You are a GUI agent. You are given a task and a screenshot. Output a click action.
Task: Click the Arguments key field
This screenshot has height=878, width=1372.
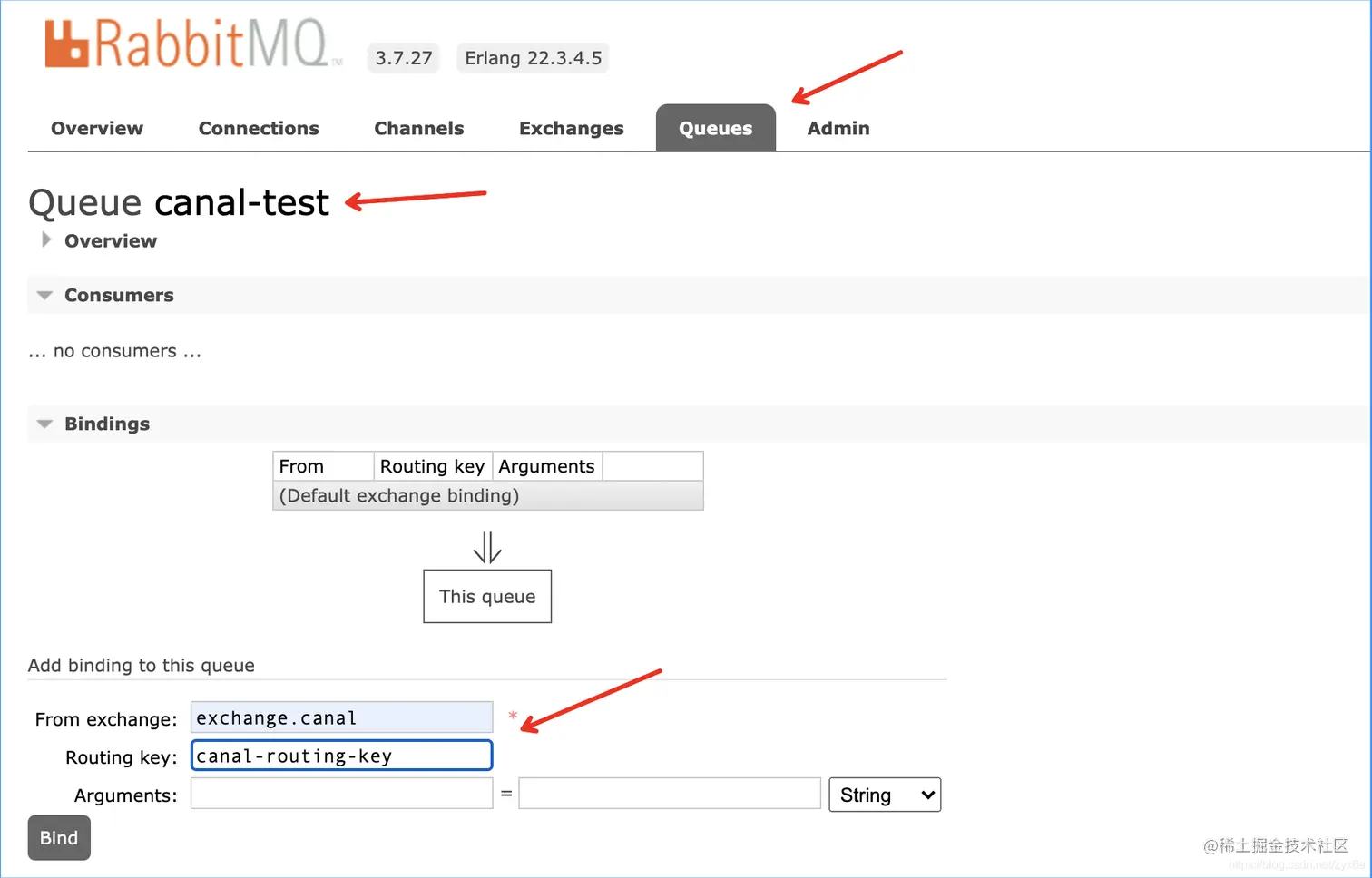[341, 794]
